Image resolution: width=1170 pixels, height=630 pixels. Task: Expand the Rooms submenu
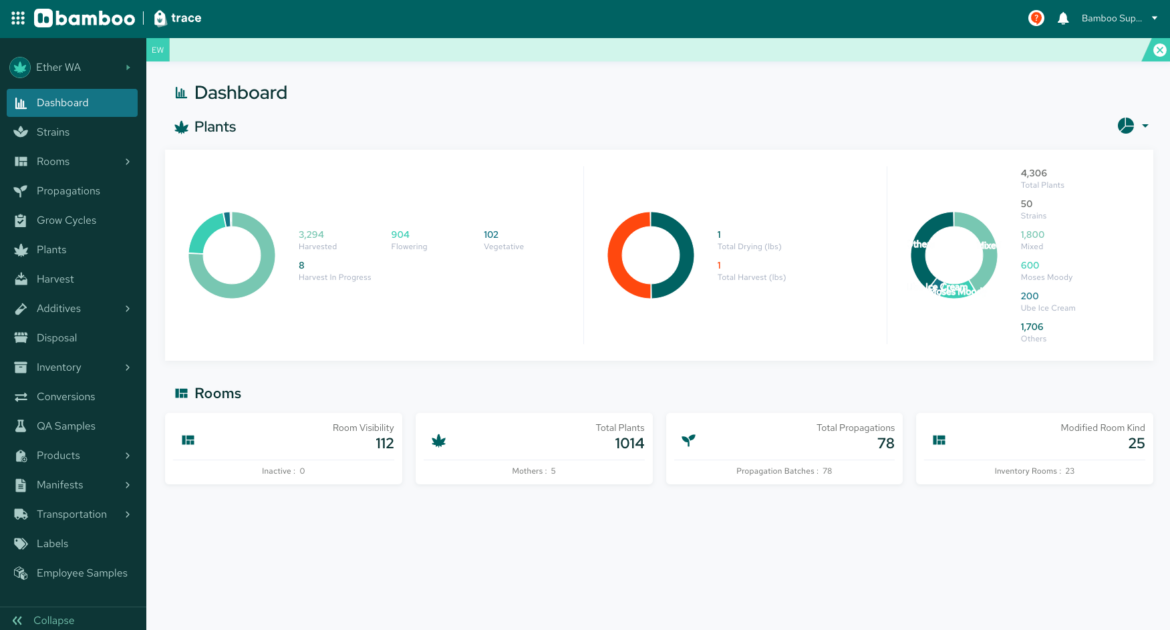(128, 161)
